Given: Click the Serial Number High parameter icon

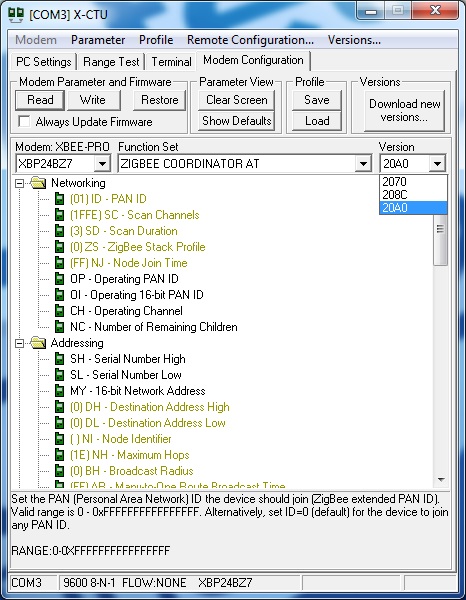Looking at the screenshot, I should pyautogui.click(x=59, y=359).
